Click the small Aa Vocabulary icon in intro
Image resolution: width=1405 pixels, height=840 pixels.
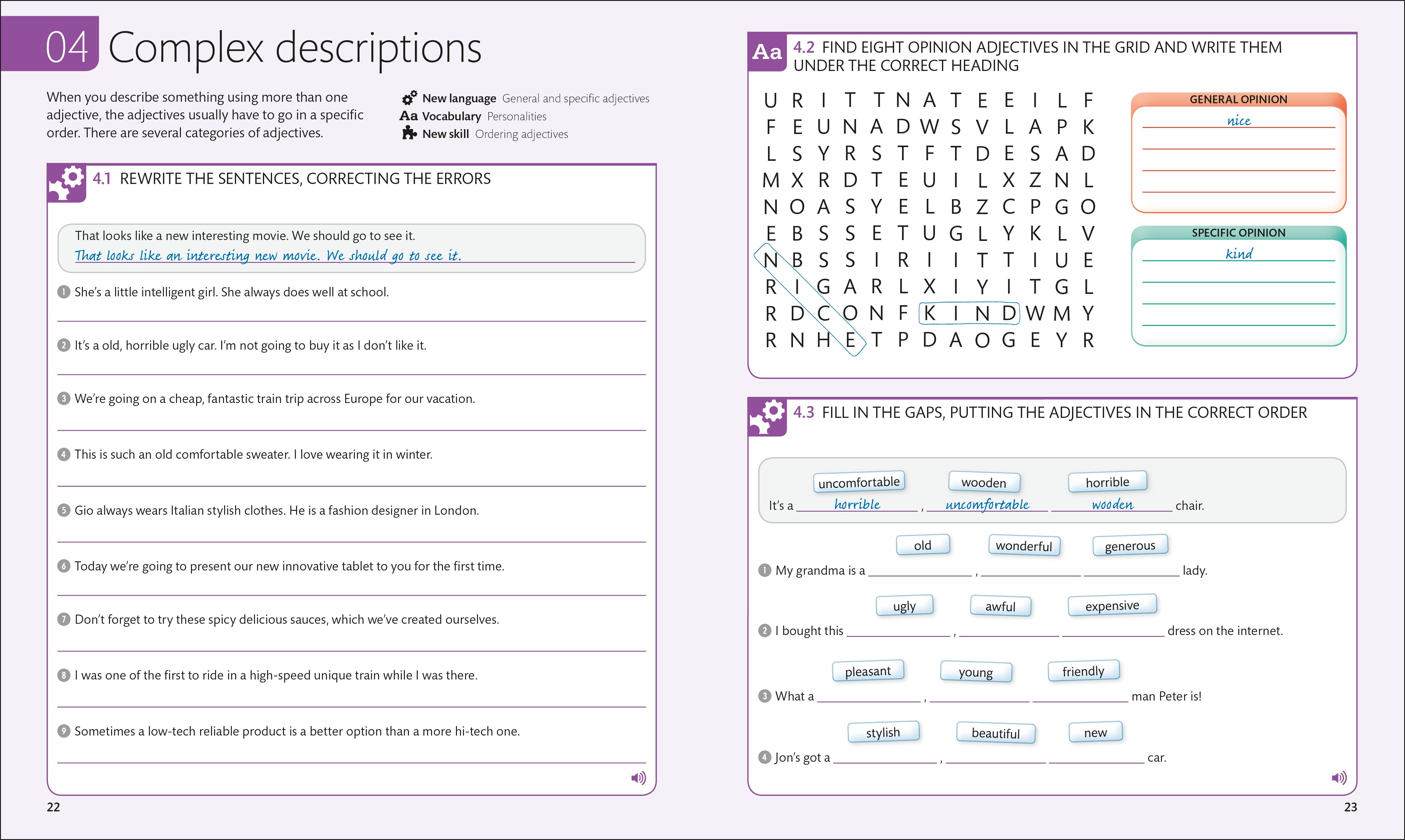pyautogui.click(x=409, y=116)
